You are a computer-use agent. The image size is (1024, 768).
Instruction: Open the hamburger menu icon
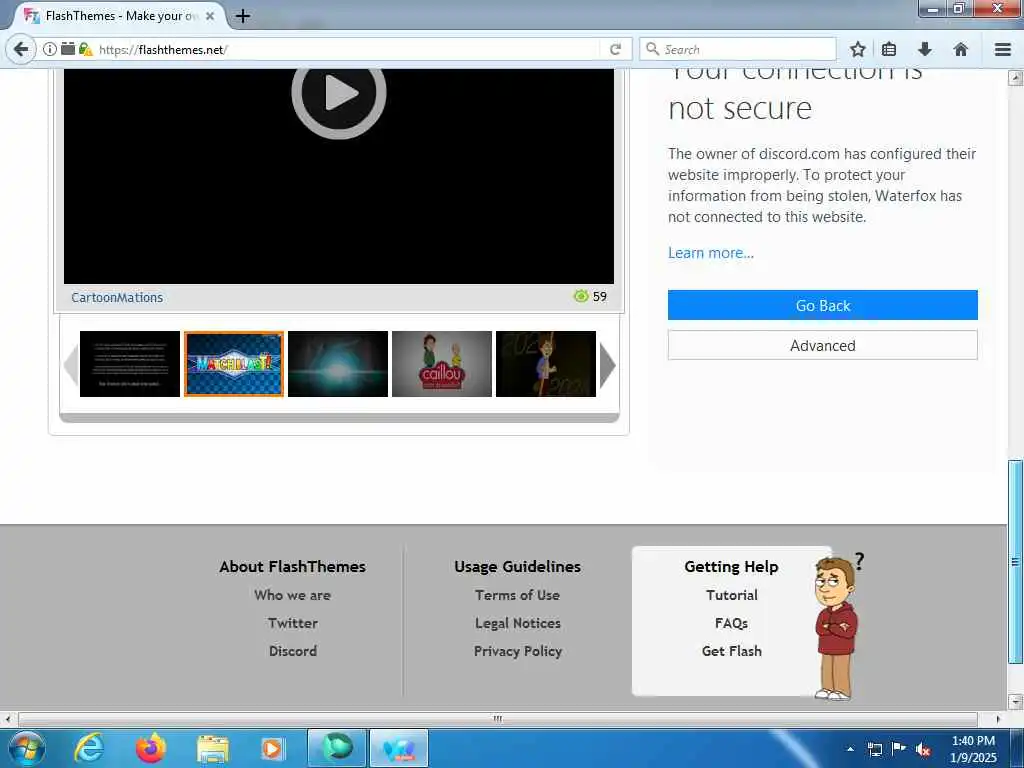pos(1003,49)
